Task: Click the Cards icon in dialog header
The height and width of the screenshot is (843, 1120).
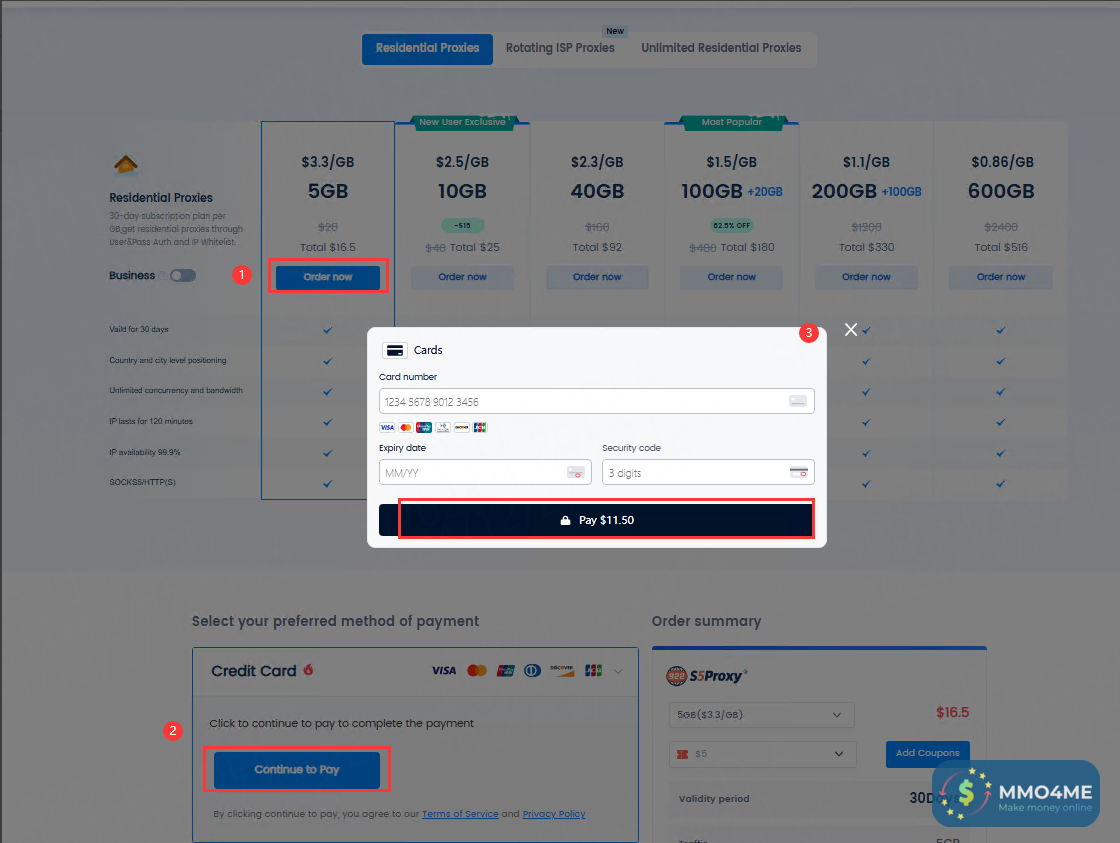Action: 395,350
